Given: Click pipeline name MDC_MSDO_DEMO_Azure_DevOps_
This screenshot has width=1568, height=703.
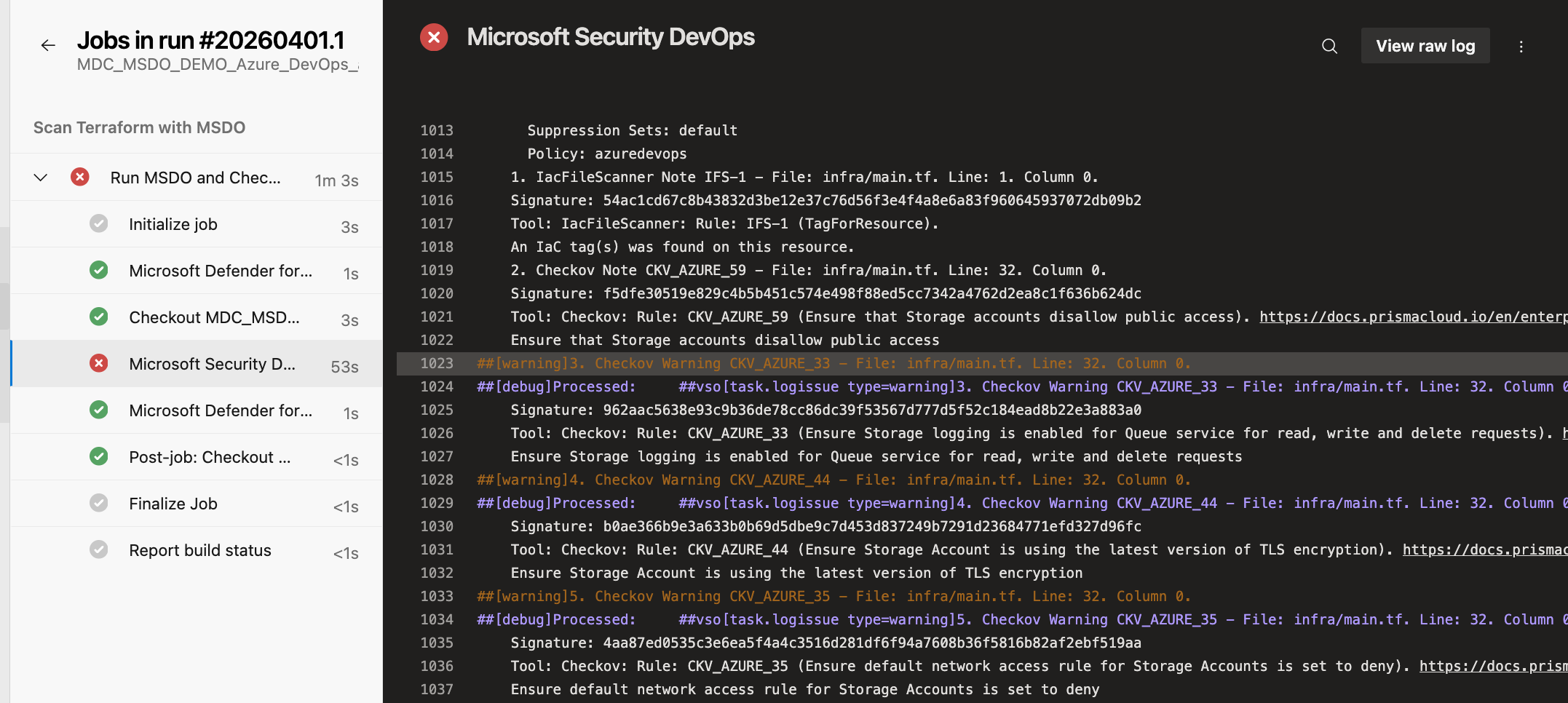Looking at the screenshot, I should [218, 64].
